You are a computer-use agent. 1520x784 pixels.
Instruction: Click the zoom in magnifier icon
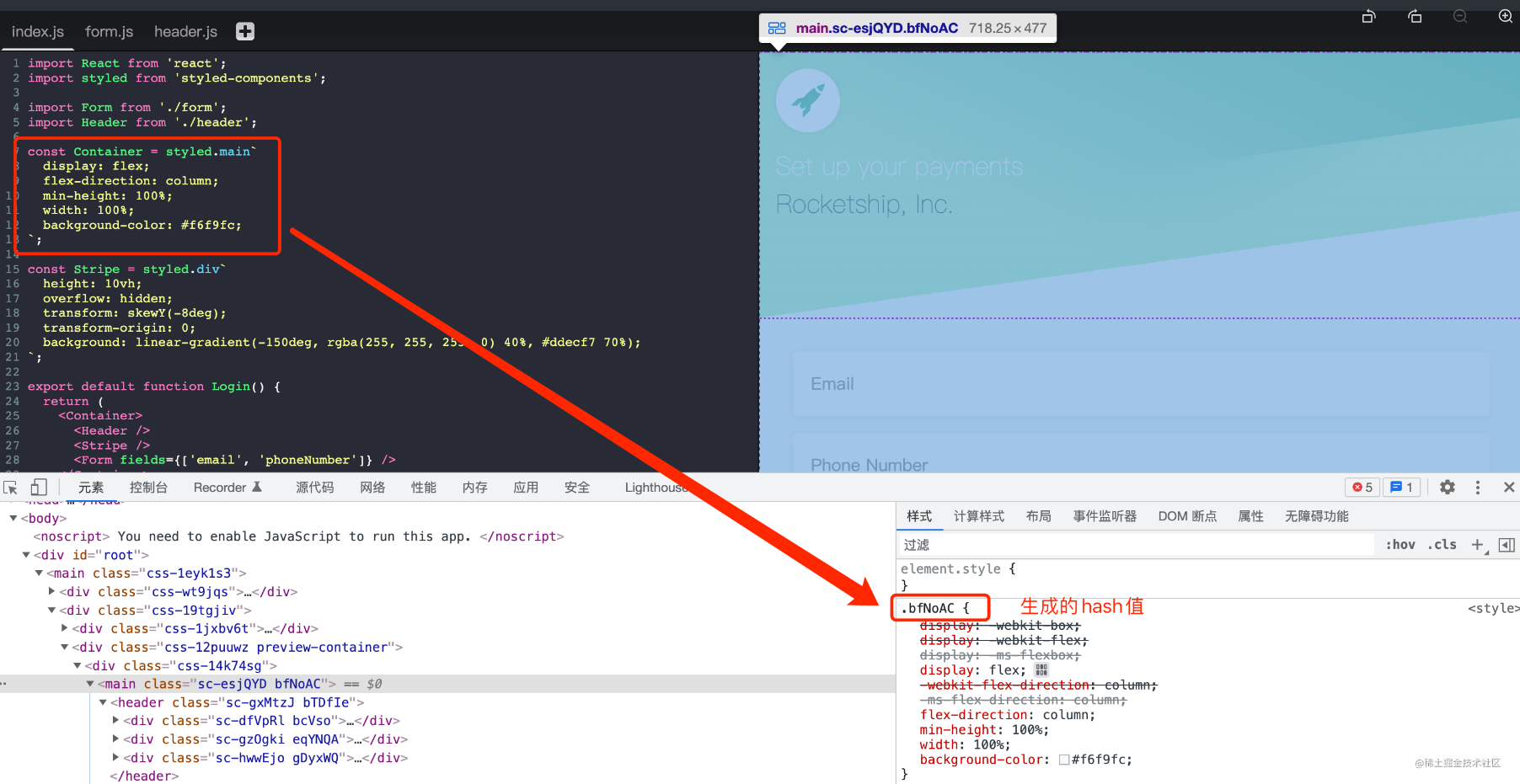click(1506, 16)
